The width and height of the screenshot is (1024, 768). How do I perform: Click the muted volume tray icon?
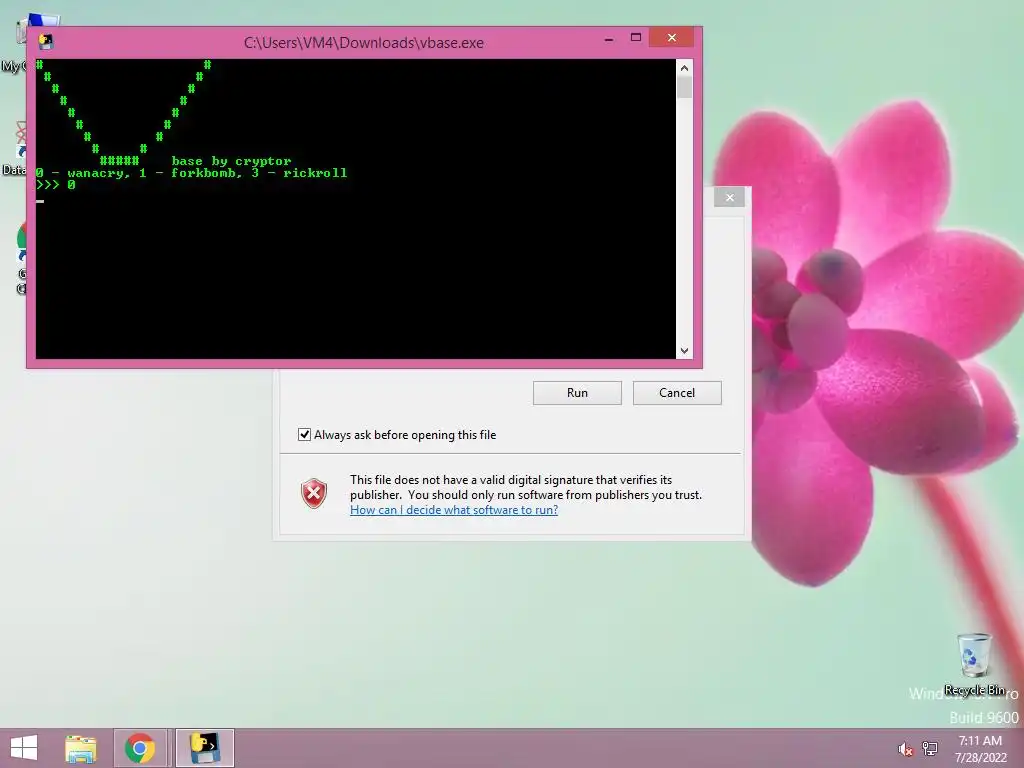905,749
